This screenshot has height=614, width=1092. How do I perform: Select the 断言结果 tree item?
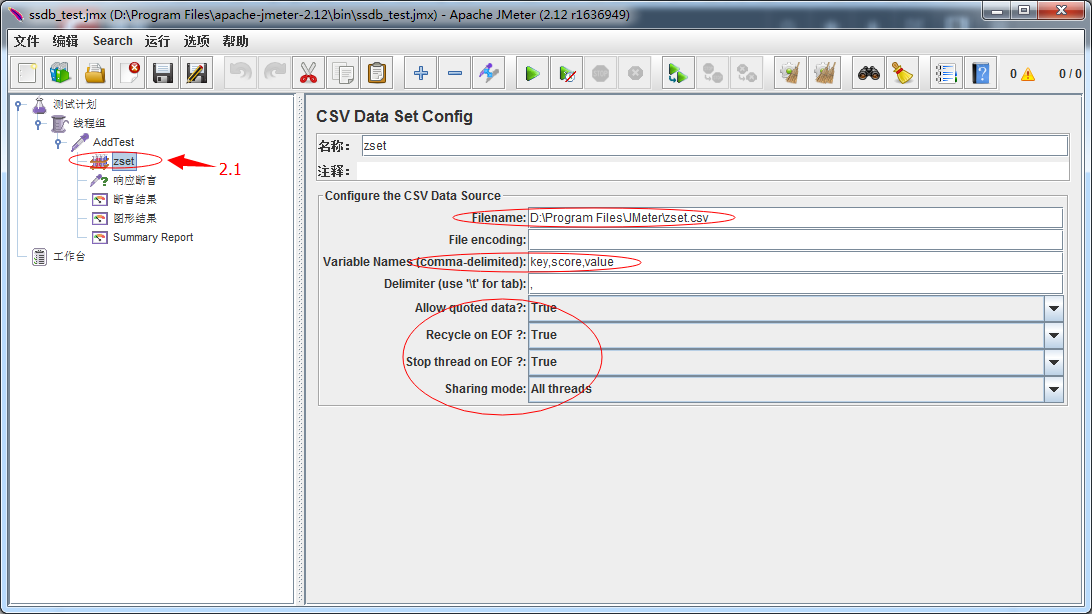[x=134, y=199]
